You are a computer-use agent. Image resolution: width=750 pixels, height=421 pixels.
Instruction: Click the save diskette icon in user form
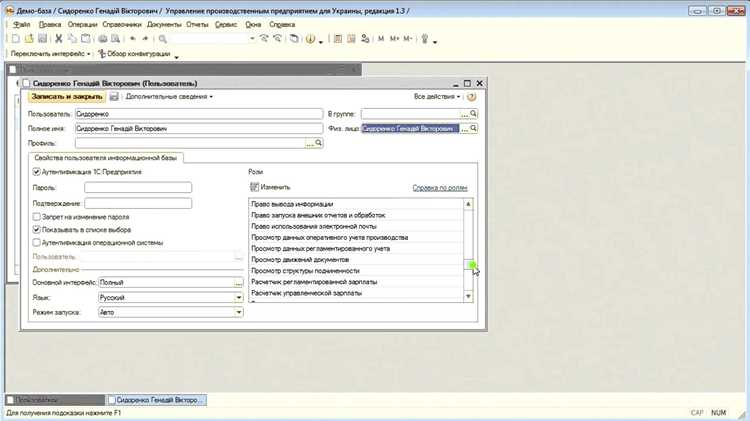pyautogui.click(x=114, y=97)
